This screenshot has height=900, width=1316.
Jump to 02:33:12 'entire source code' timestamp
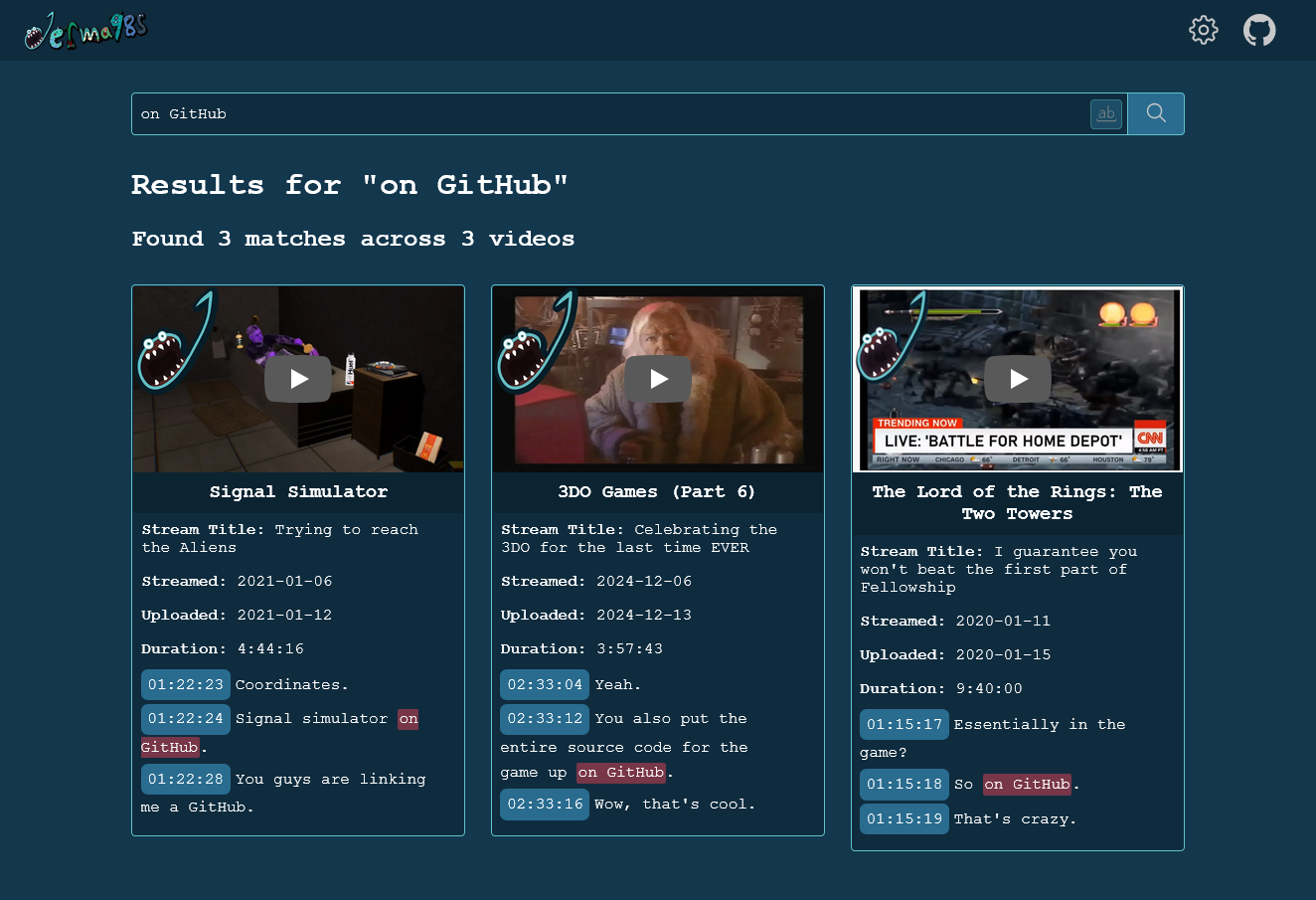coord(544,718)
